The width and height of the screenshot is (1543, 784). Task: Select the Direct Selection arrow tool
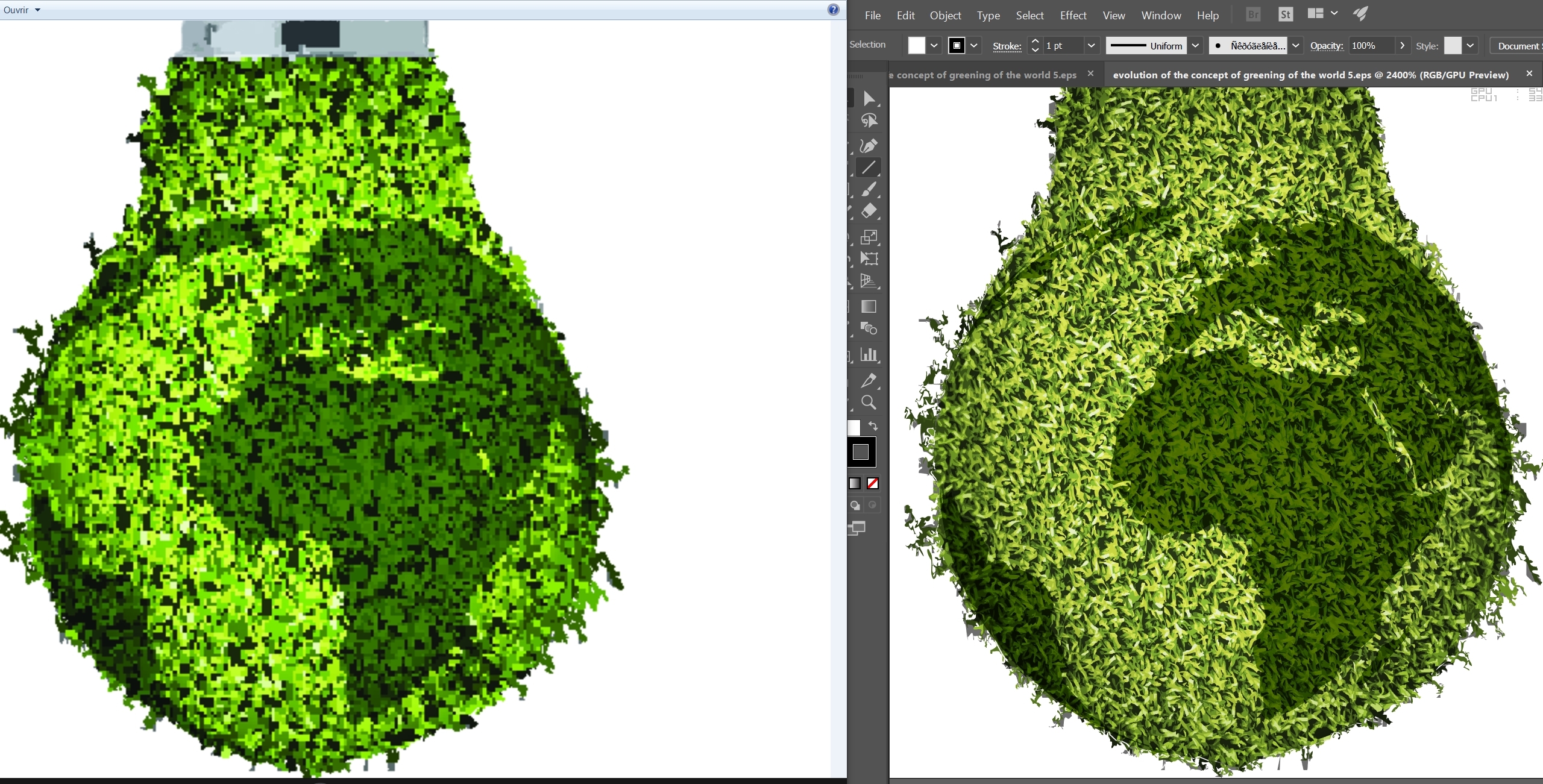point(869,98)
